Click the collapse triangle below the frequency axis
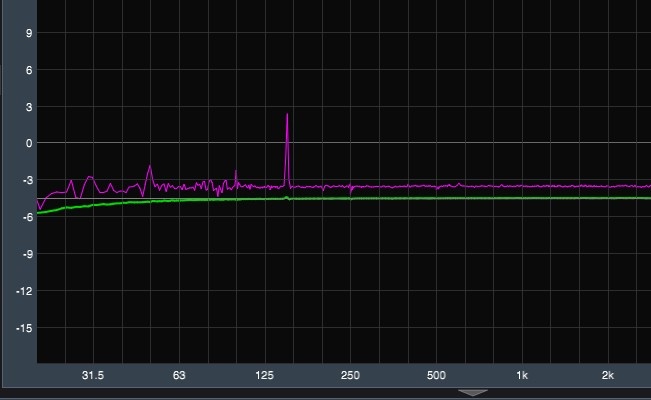Image resolution: width=651 pixels, height=400 pixels. click(x=473, y=393)
